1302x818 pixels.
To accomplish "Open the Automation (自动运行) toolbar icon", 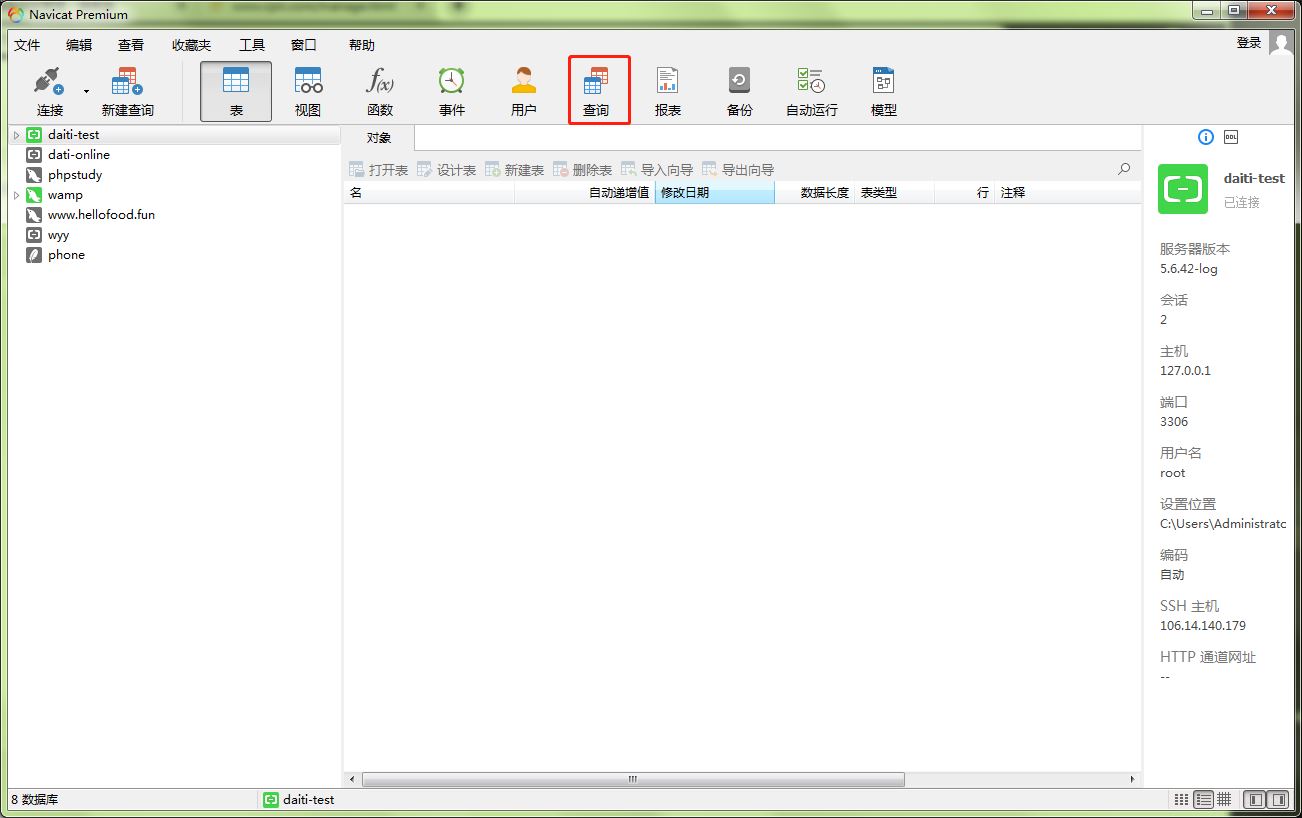I will pyautogui.click(x=811, y=90).
